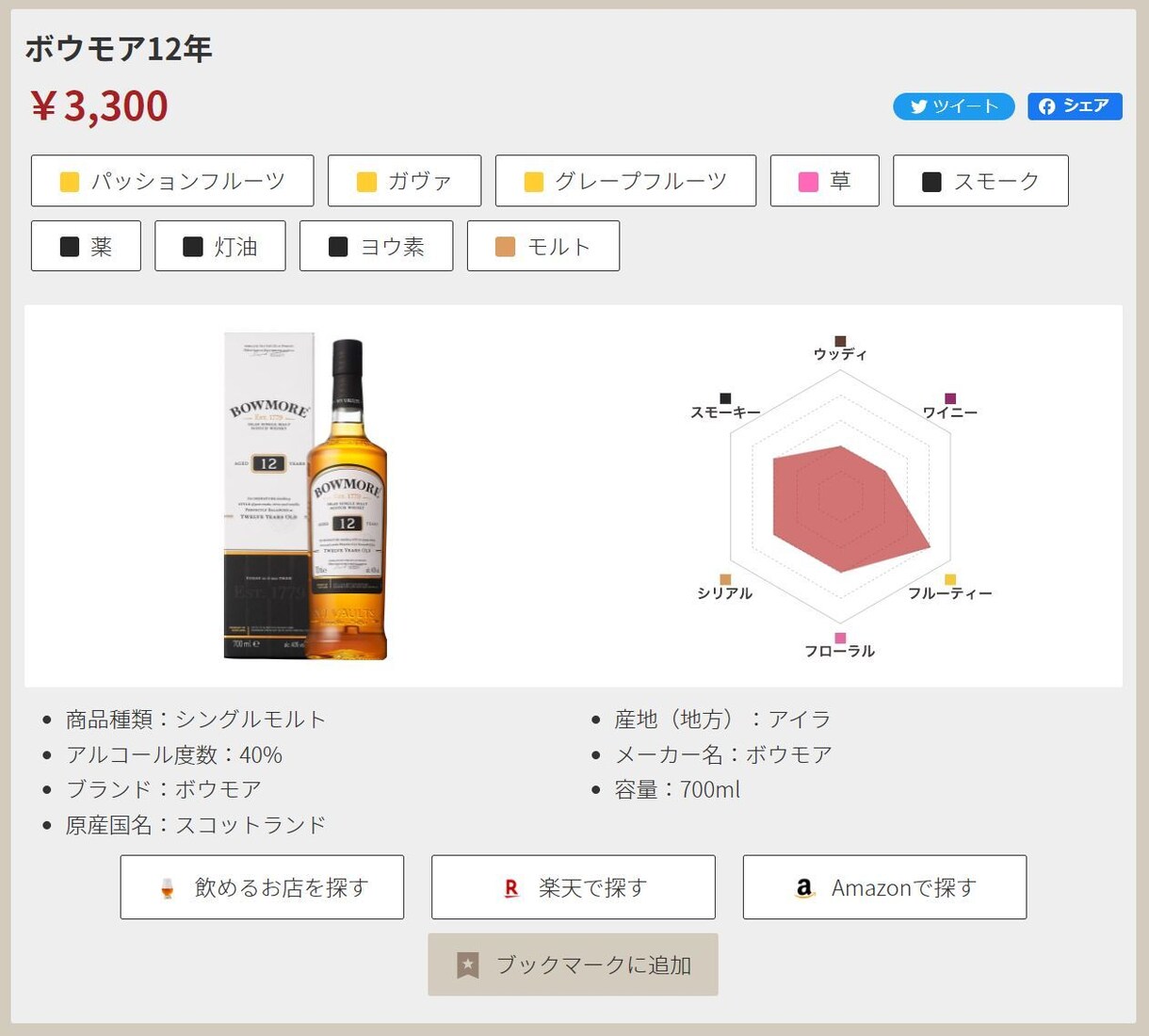This screenshot has width=1149, height=1036.
Task: Select the ヨウ素 flavor tag
Action: (x=376, y=246)
